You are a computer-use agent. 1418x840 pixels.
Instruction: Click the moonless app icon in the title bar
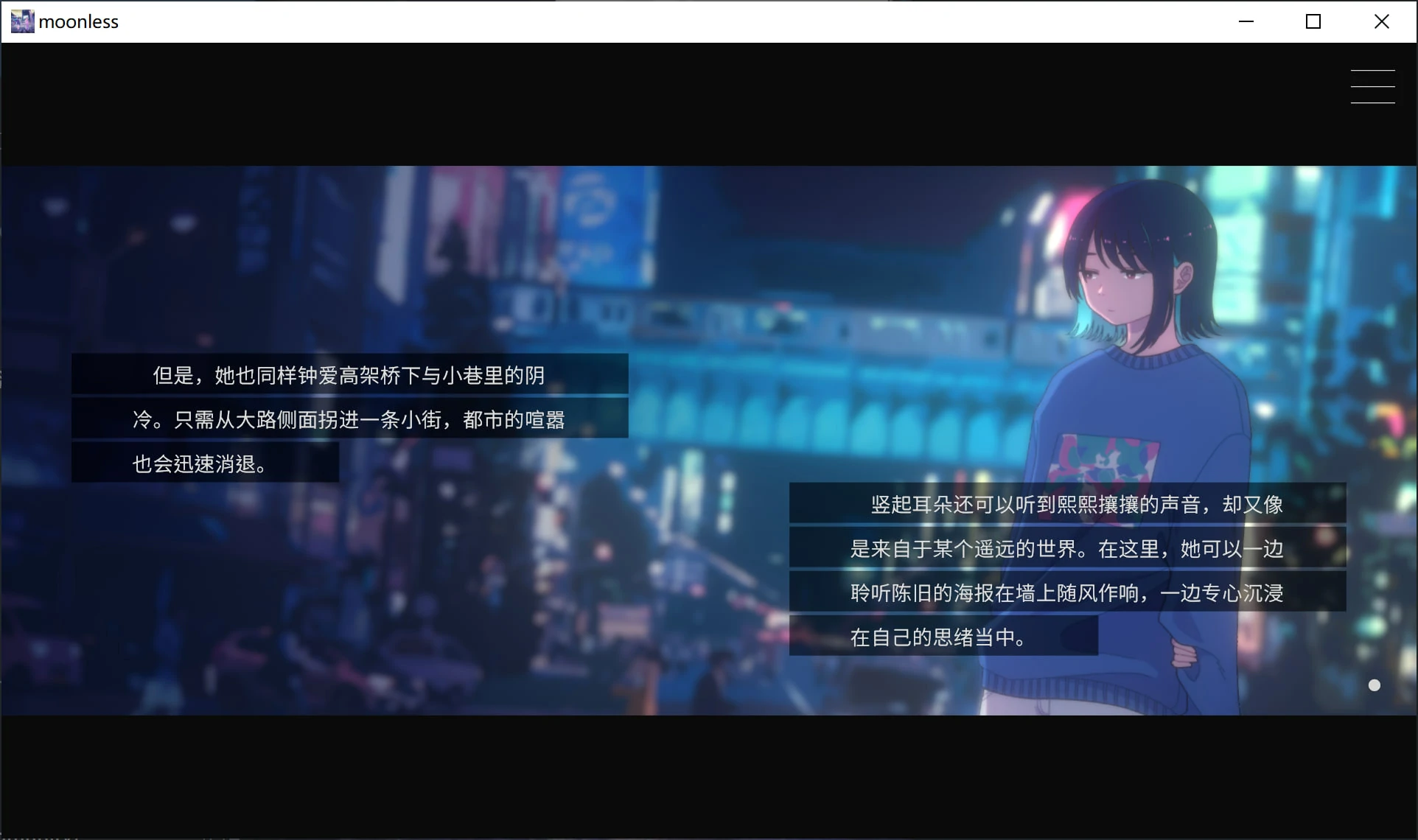click(x=21, y=21)
